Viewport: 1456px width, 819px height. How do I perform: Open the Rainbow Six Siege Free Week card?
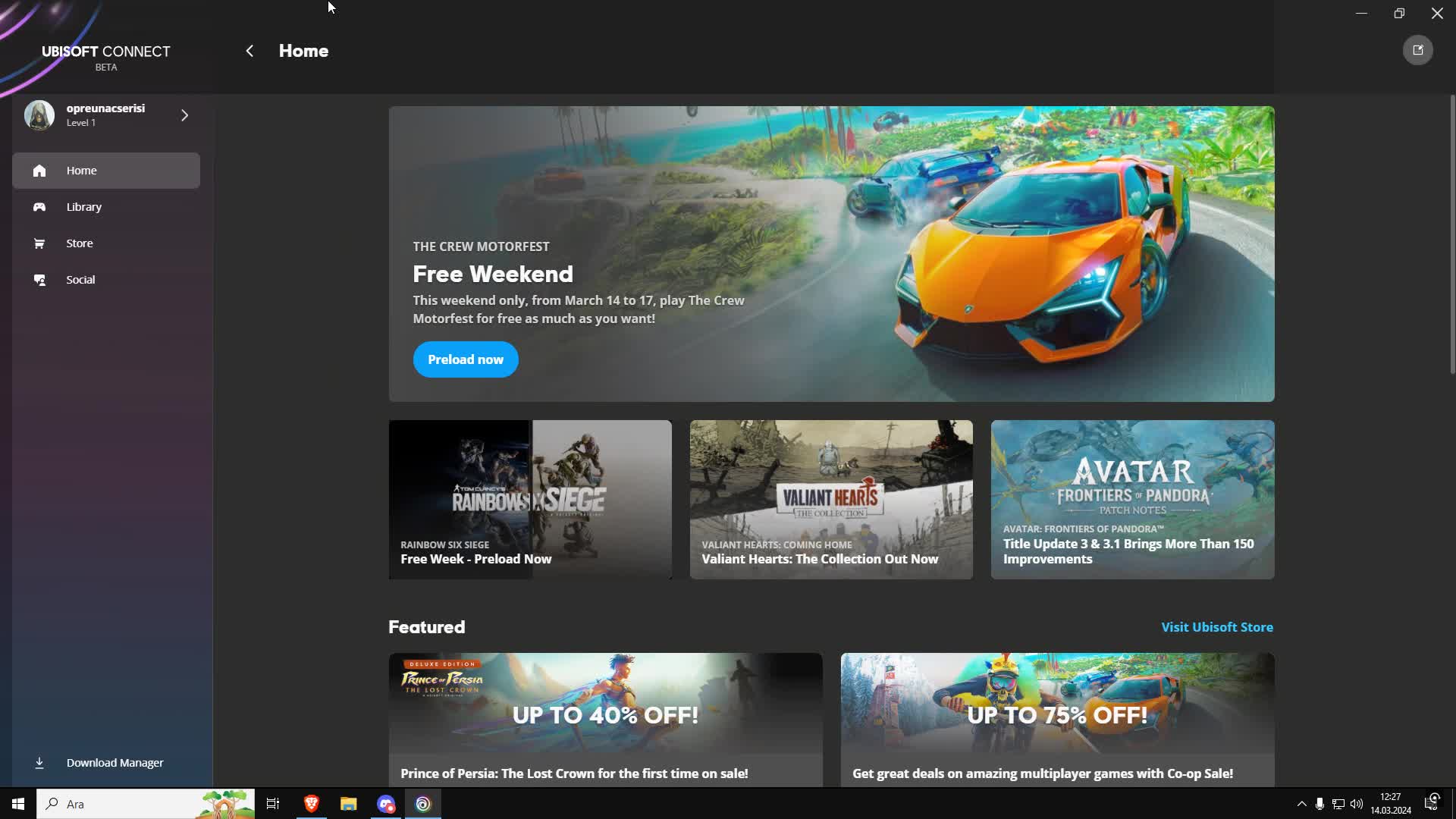pyautogui.click(x=529, y=499)
